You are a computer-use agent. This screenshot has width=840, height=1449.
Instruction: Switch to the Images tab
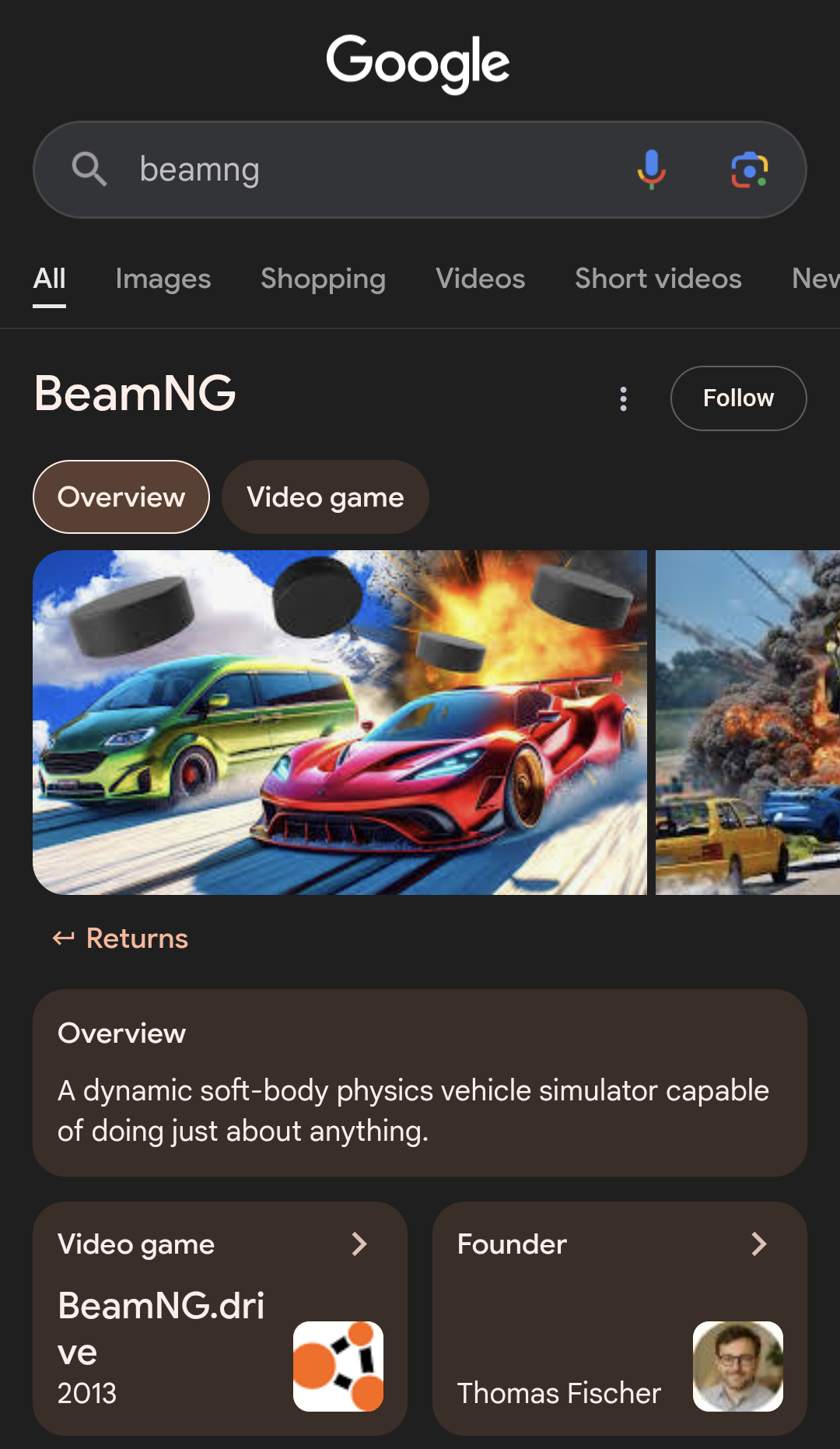[163, 279]
